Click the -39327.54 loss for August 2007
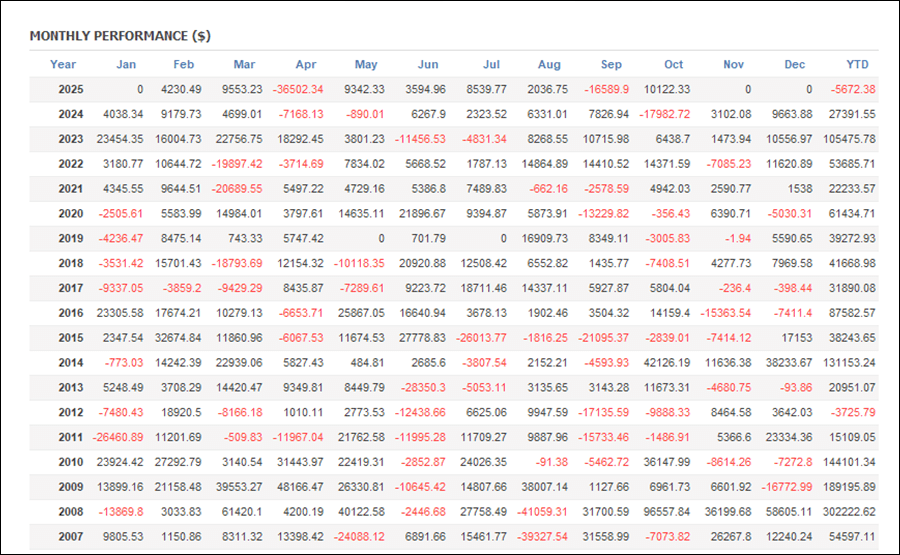Viewport: 900px width, 555px height. tap(543, 537)
